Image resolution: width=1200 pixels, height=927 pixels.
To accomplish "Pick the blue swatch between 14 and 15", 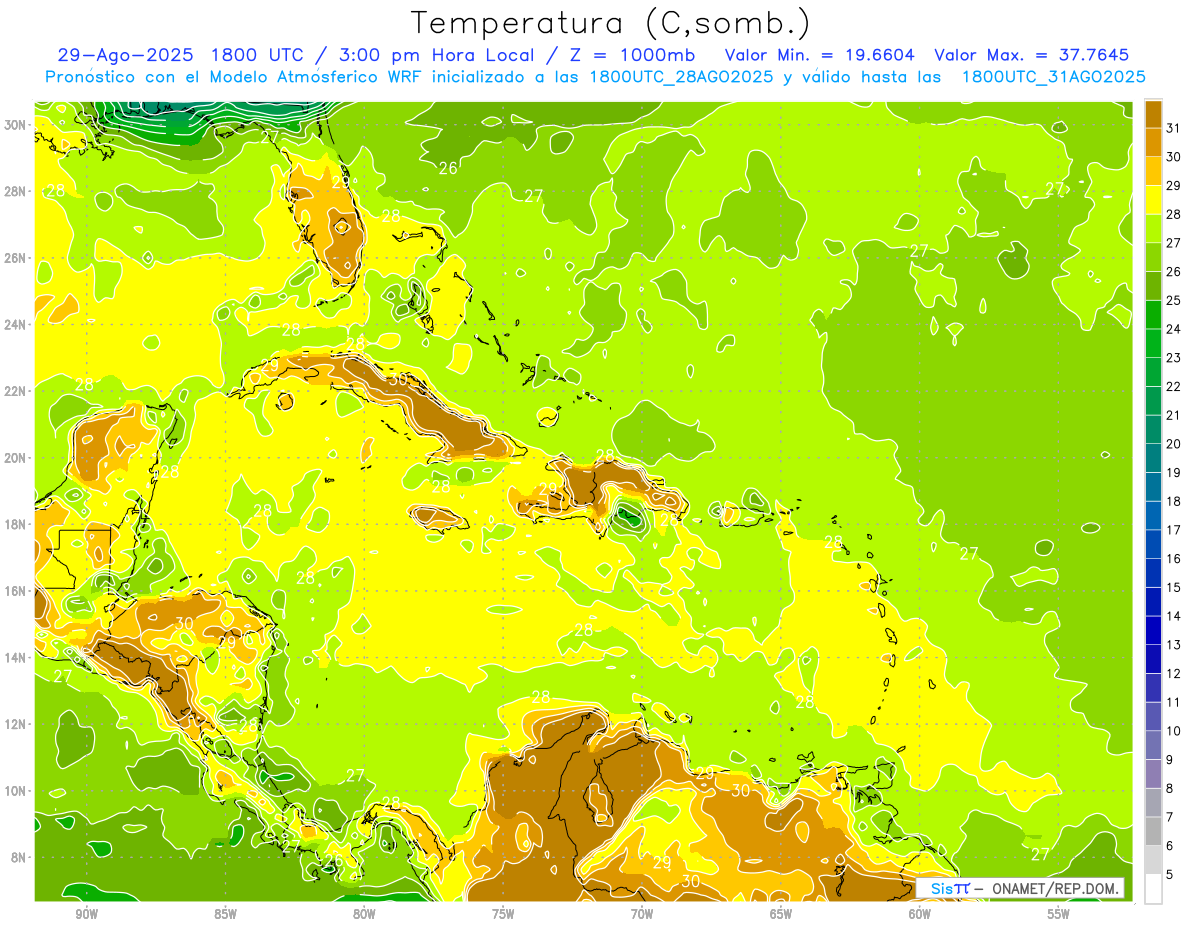I will (1153, 602).
